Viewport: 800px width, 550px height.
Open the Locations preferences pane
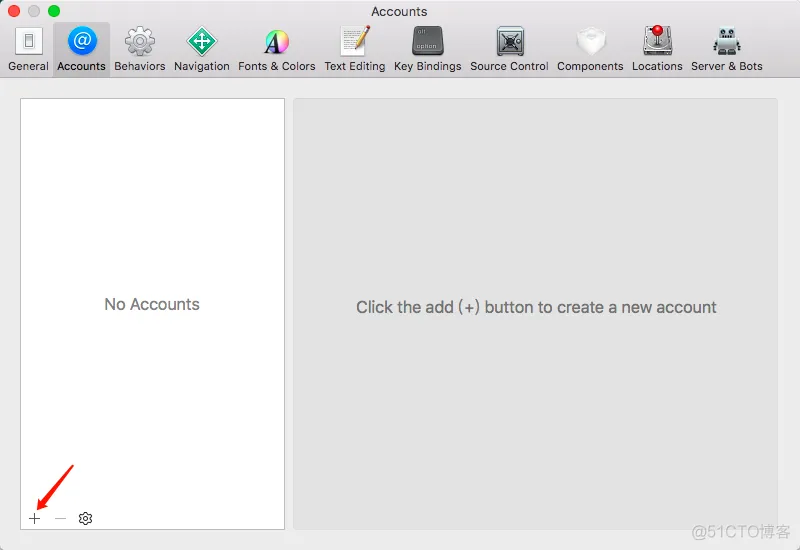click(657, 49)
